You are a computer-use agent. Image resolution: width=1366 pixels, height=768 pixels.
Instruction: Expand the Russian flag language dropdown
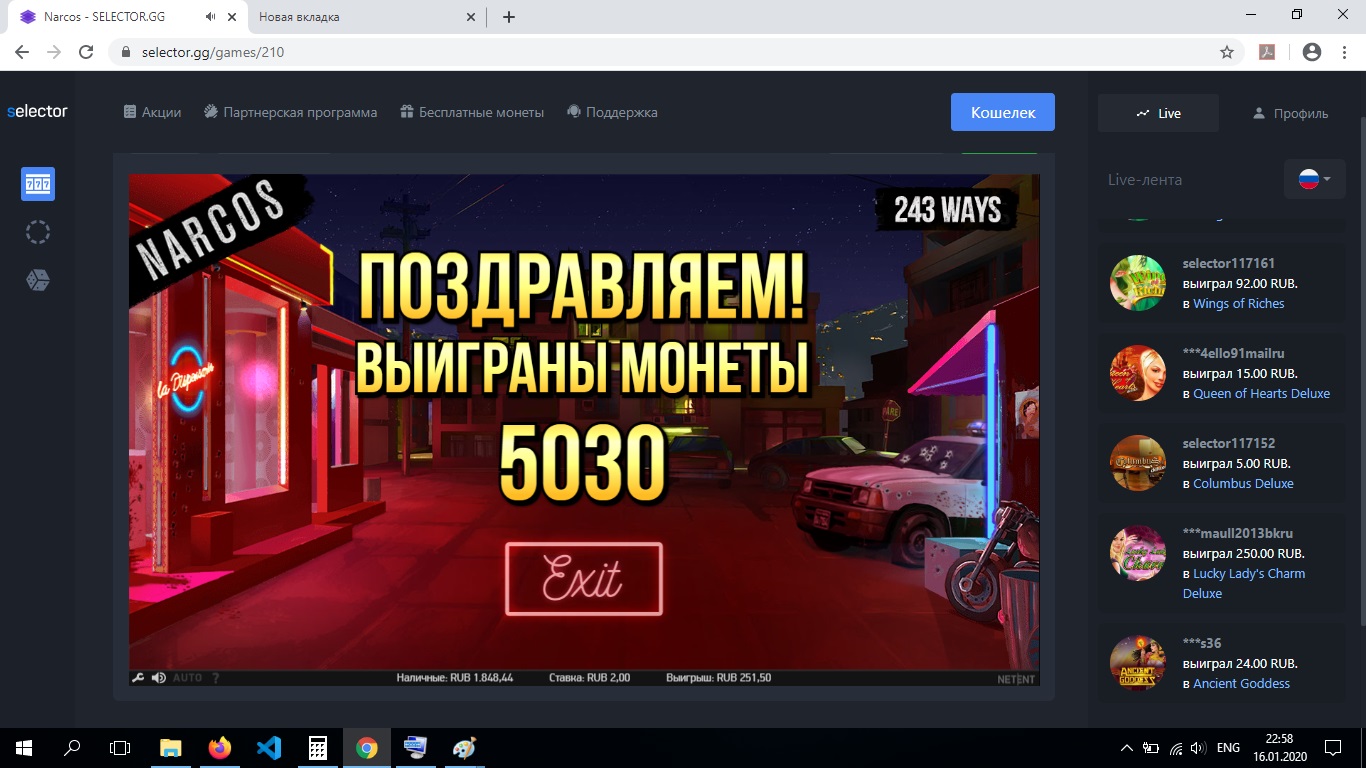pos(1315,179)
